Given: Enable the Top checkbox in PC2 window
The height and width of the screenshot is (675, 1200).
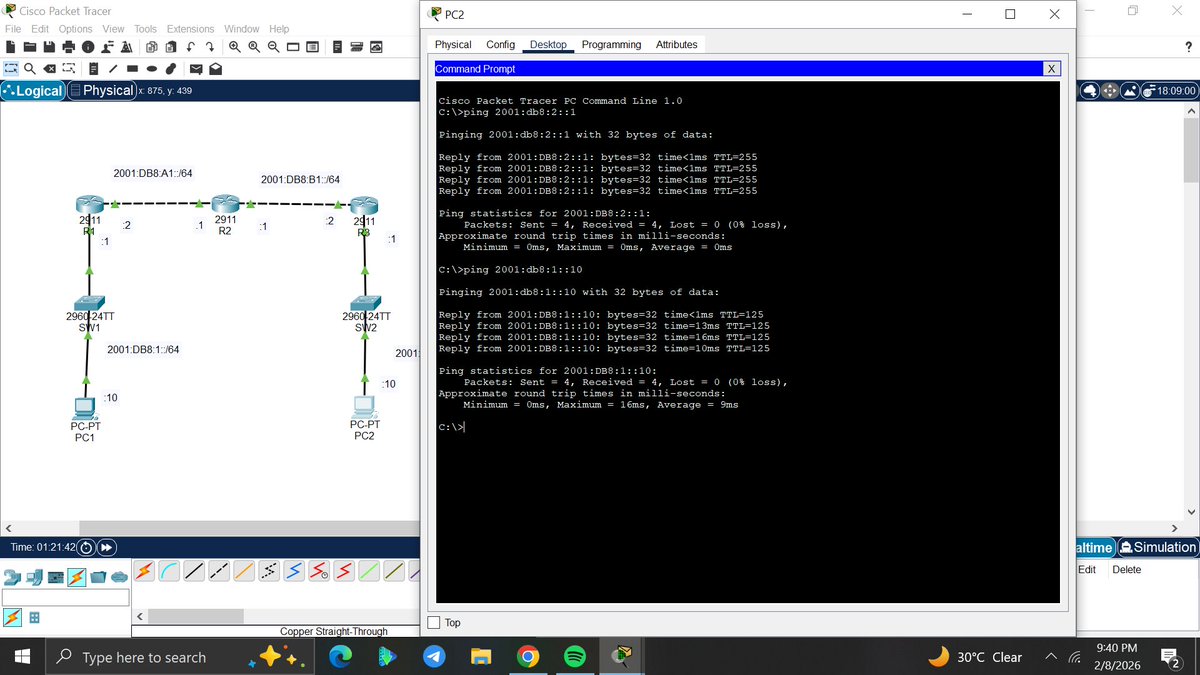Looking at the screenshot, I should point(433,623).
